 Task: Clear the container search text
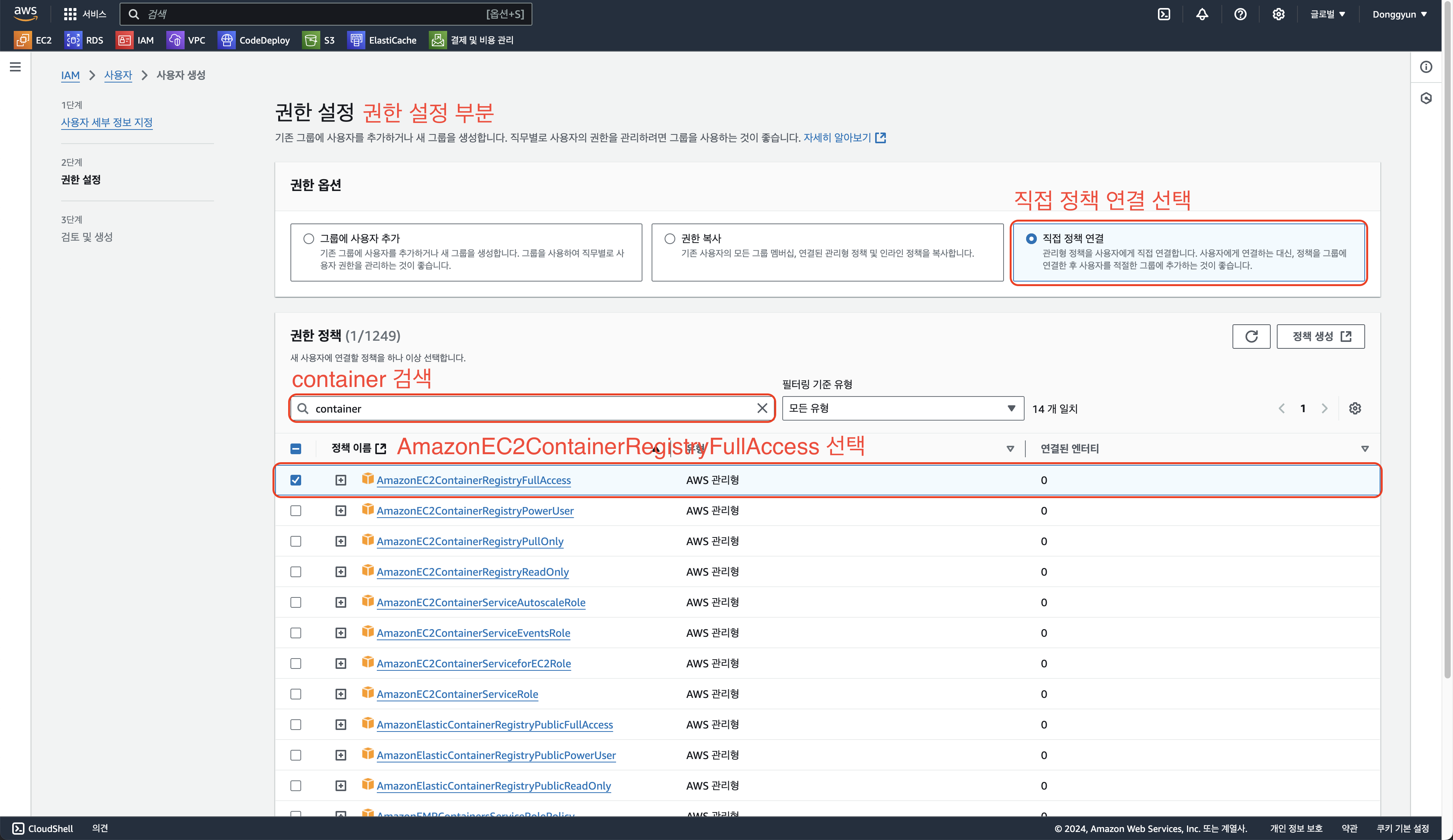pos(762,408)
